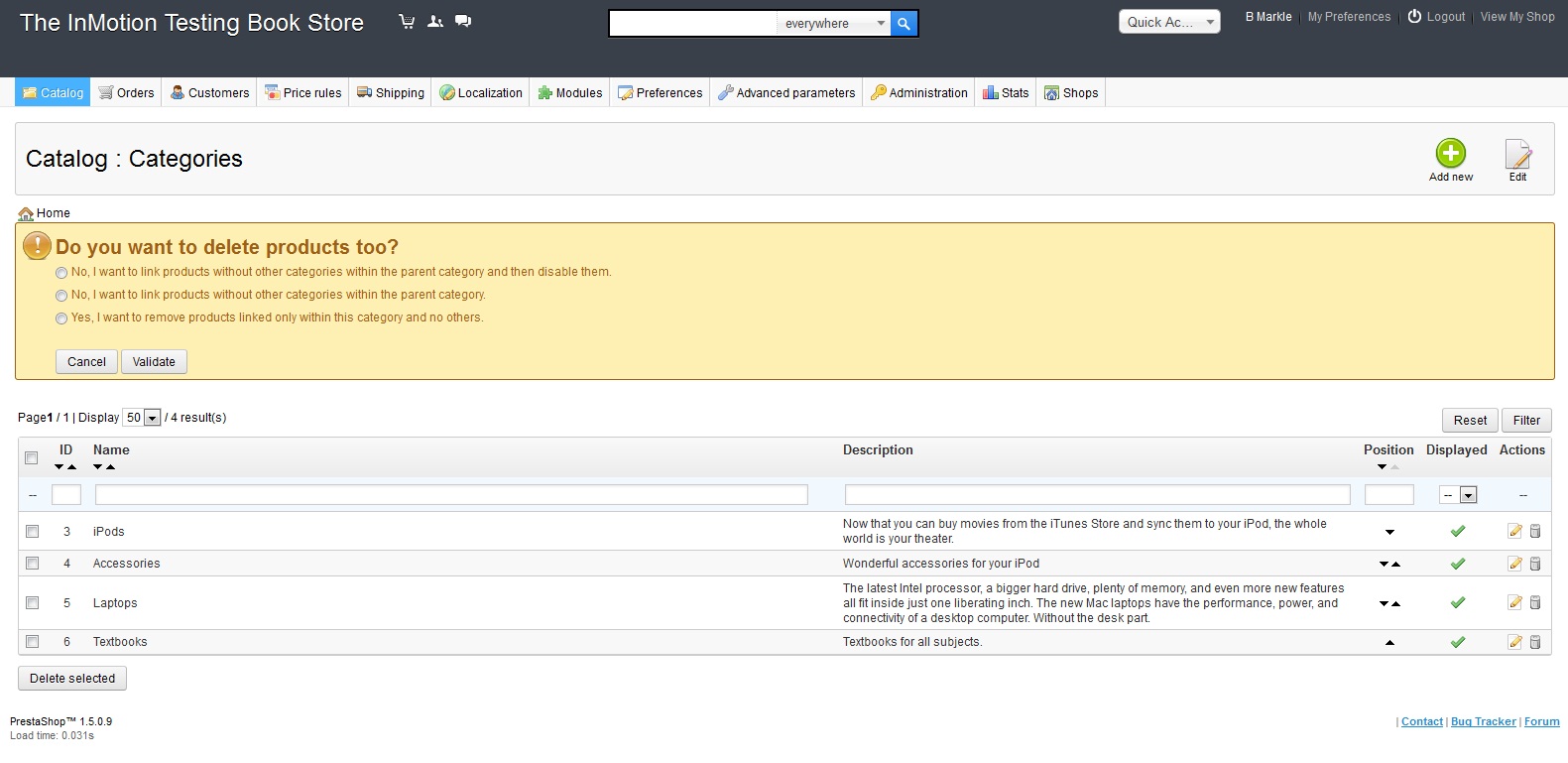Open the Forum footer link
This screenshot has height=763, width=1568.
pyautogui.click(x=1541, y=722)
